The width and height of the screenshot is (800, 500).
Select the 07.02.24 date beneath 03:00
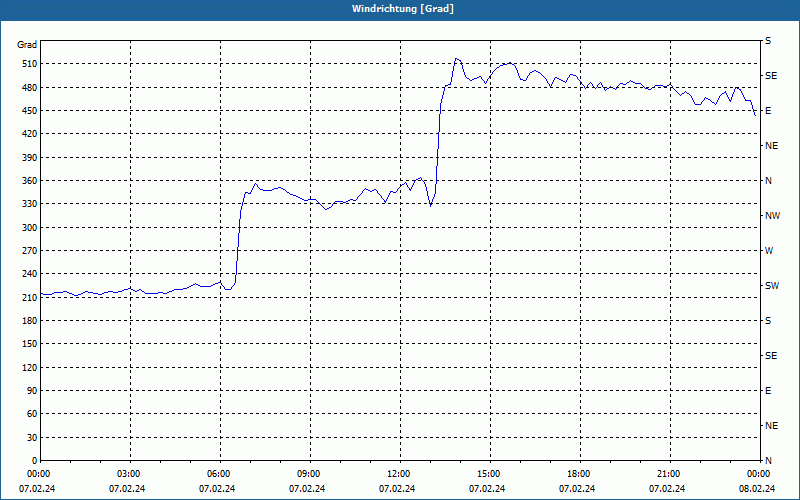click(127, 489)
